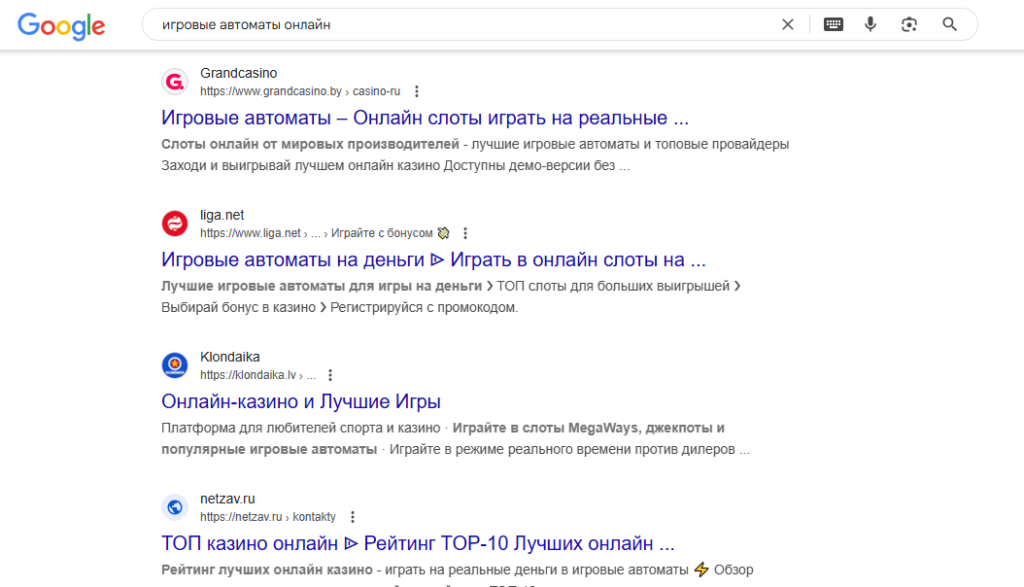Click the Klondaika blue favicon

[x=174, y=365]
